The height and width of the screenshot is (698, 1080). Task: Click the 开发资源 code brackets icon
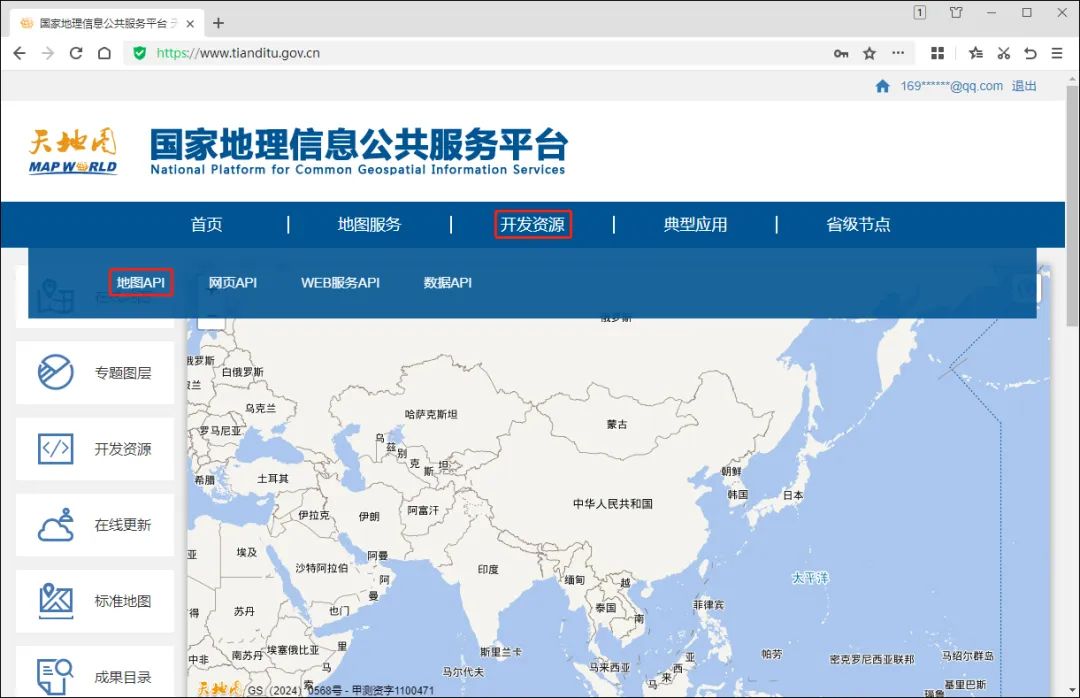click(x=56, y=449)
